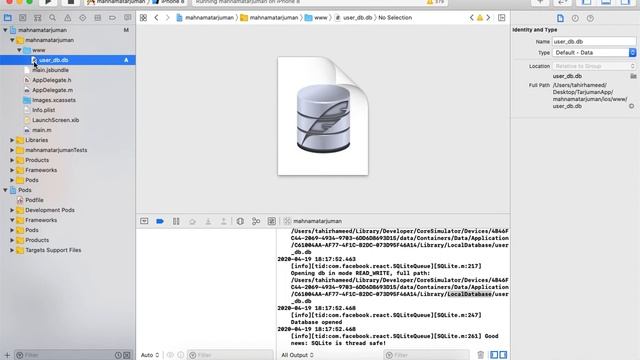Open Debug View Hierarchy
Screen dimensions: 640x360
(240, 221)
